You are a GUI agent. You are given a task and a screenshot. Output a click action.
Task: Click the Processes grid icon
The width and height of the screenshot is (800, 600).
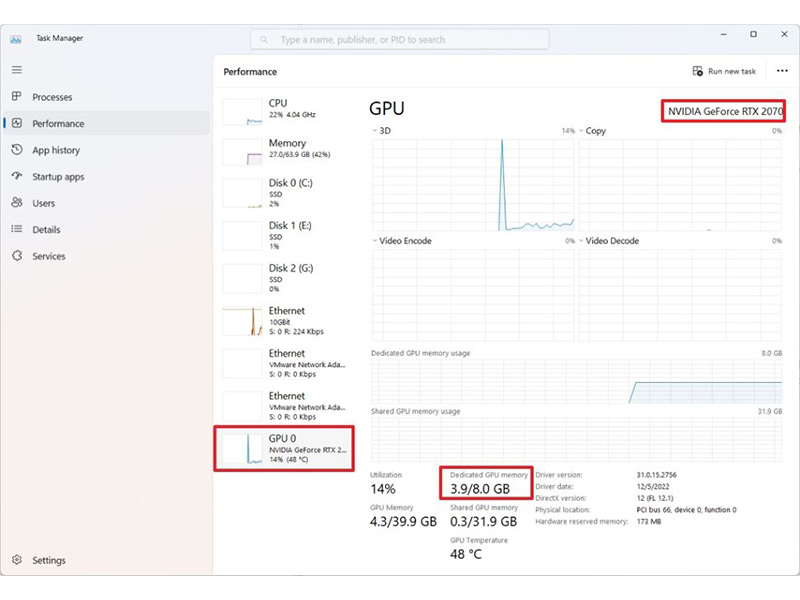[x=17, y=96]
